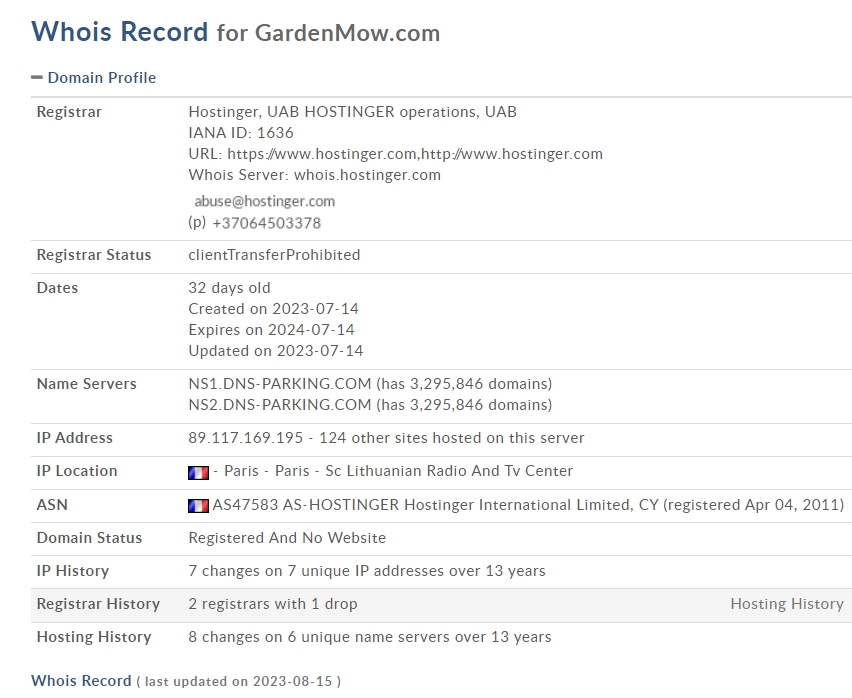Open the Whois Record link at the bottom
The image size is (852, 698).
pos(81,681)
